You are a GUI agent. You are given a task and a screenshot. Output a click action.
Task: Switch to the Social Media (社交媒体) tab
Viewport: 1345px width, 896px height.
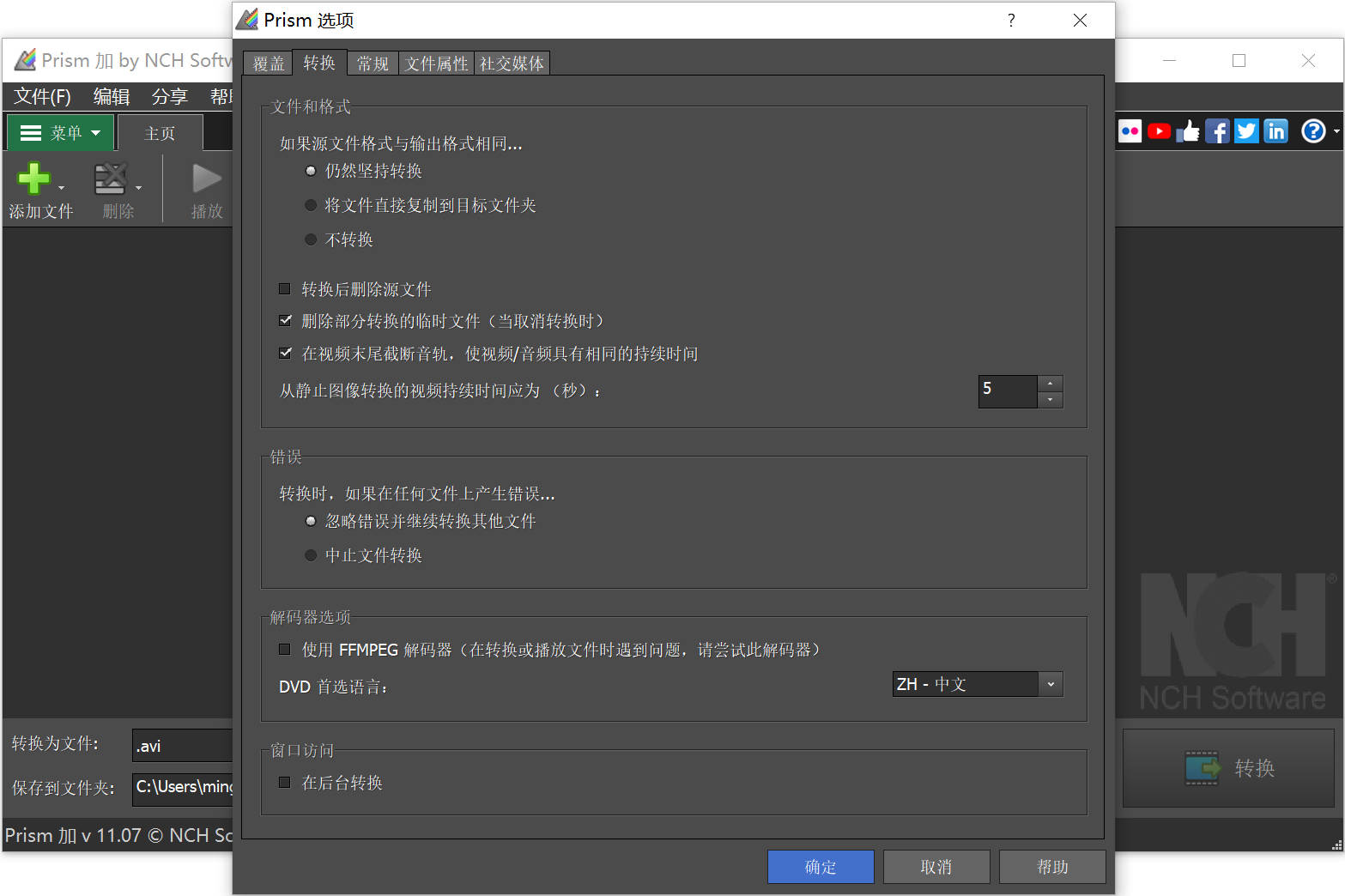coord(512,64)
